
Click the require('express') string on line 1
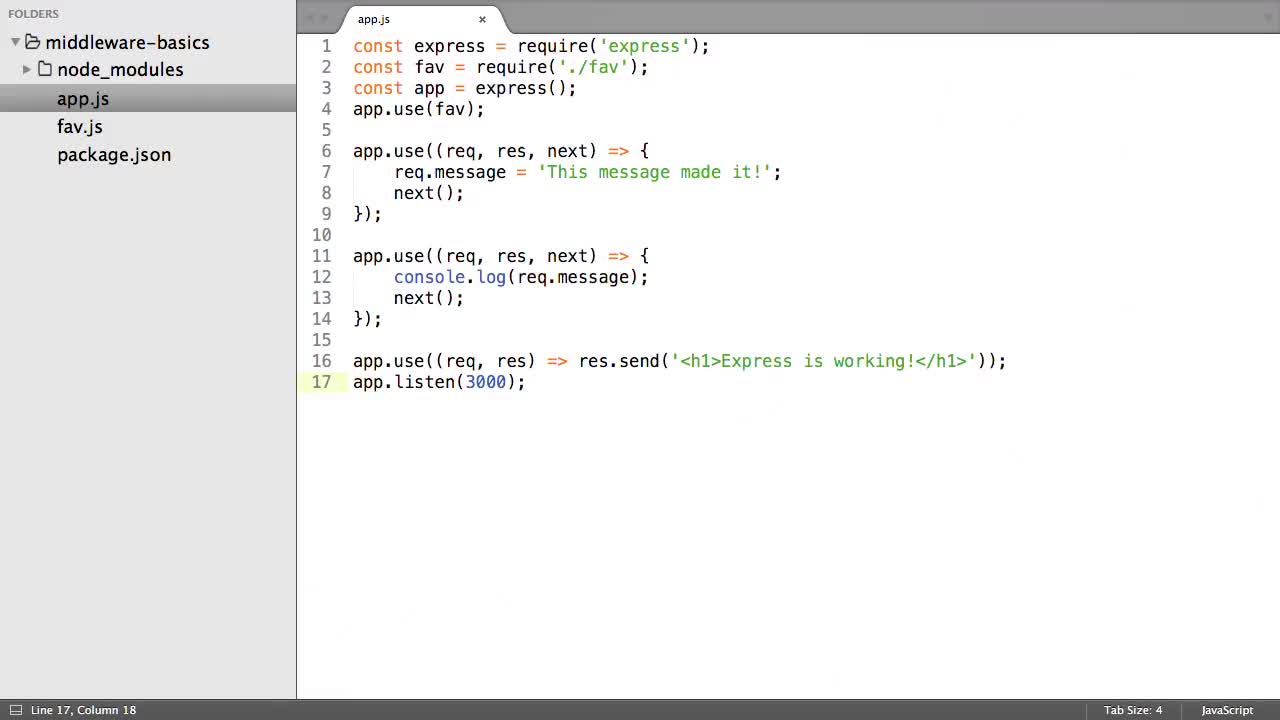tap(643, 46)
